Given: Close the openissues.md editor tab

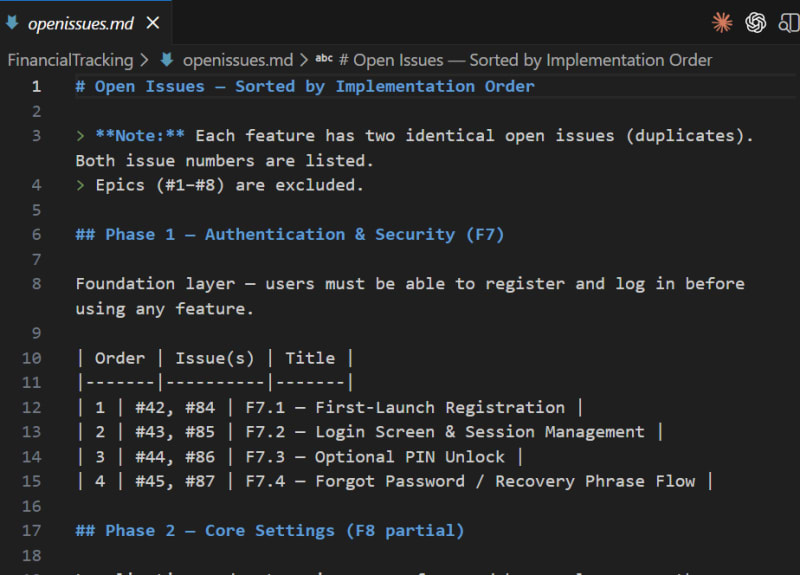Looking at the screenshot, I should 153,22.
